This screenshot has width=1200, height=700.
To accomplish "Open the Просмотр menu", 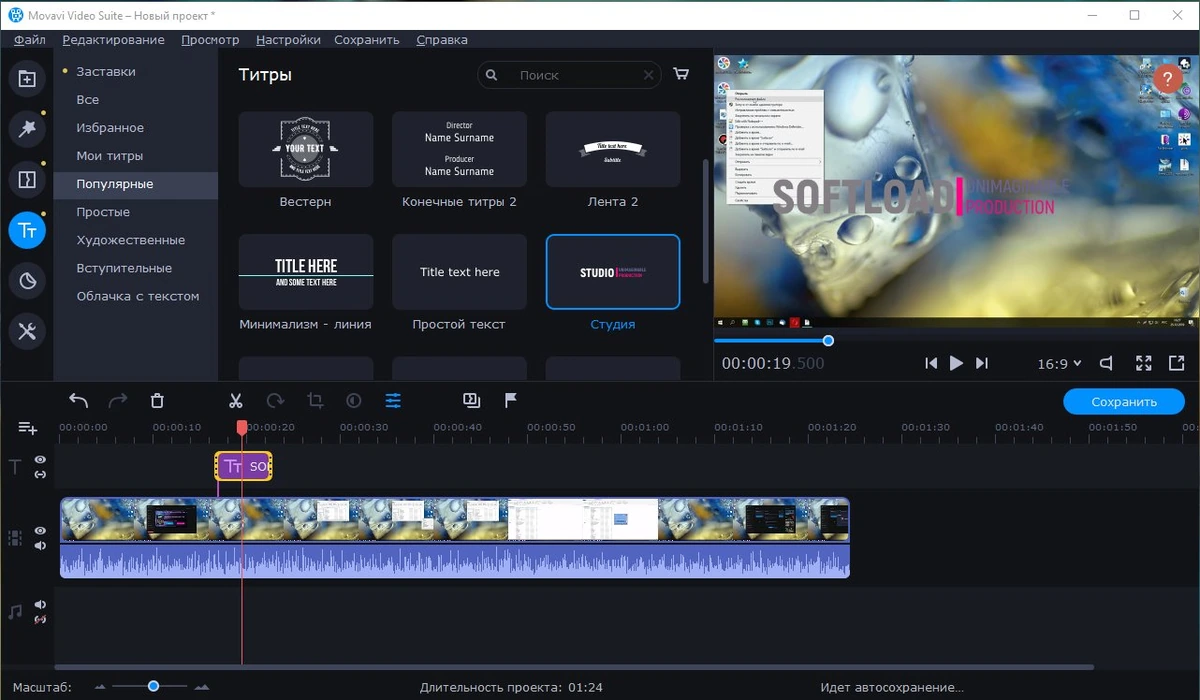I will pyautogui.click(x=210, y=40).
